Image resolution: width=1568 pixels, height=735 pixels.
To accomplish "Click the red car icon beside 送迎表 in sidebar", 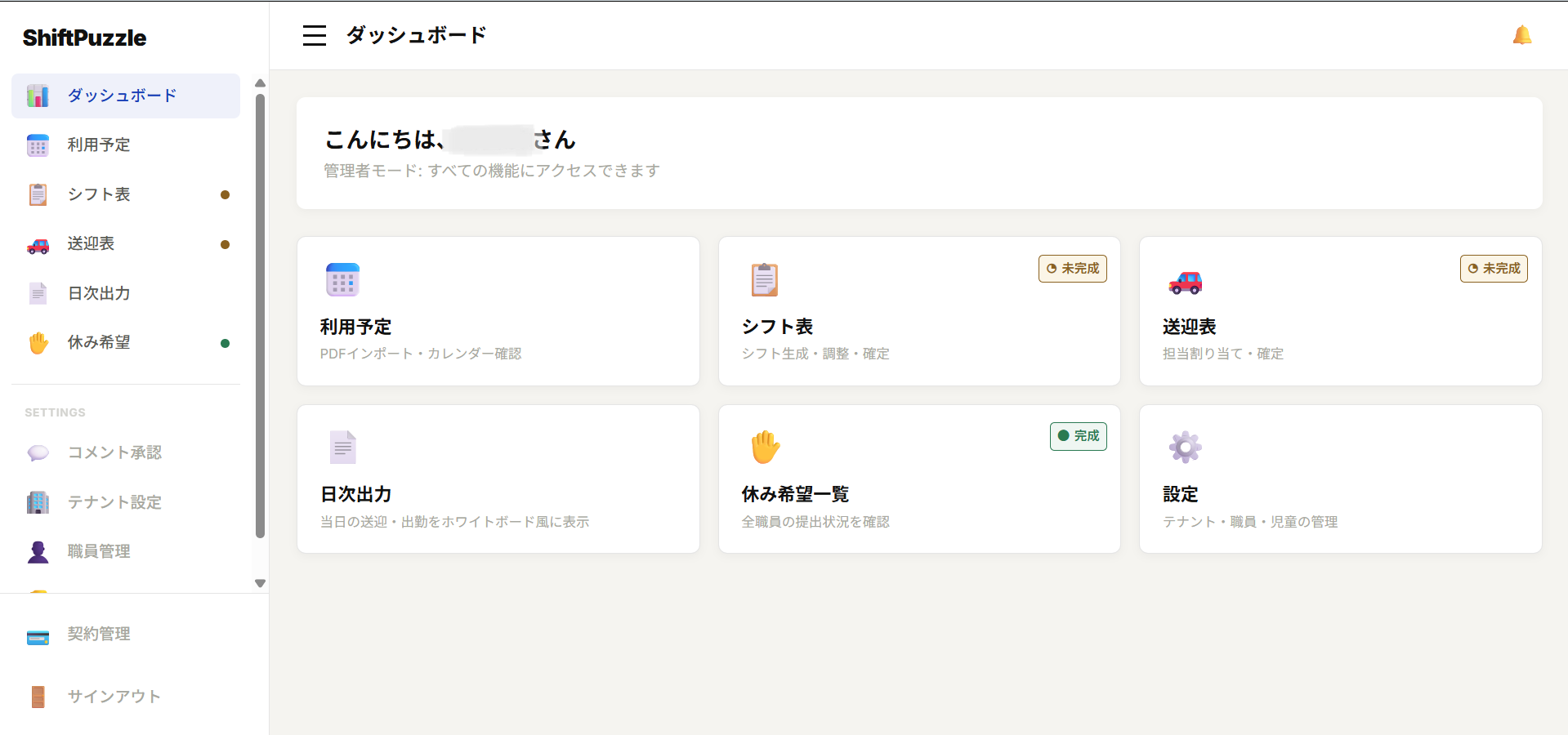I will (x=38, y=245).
